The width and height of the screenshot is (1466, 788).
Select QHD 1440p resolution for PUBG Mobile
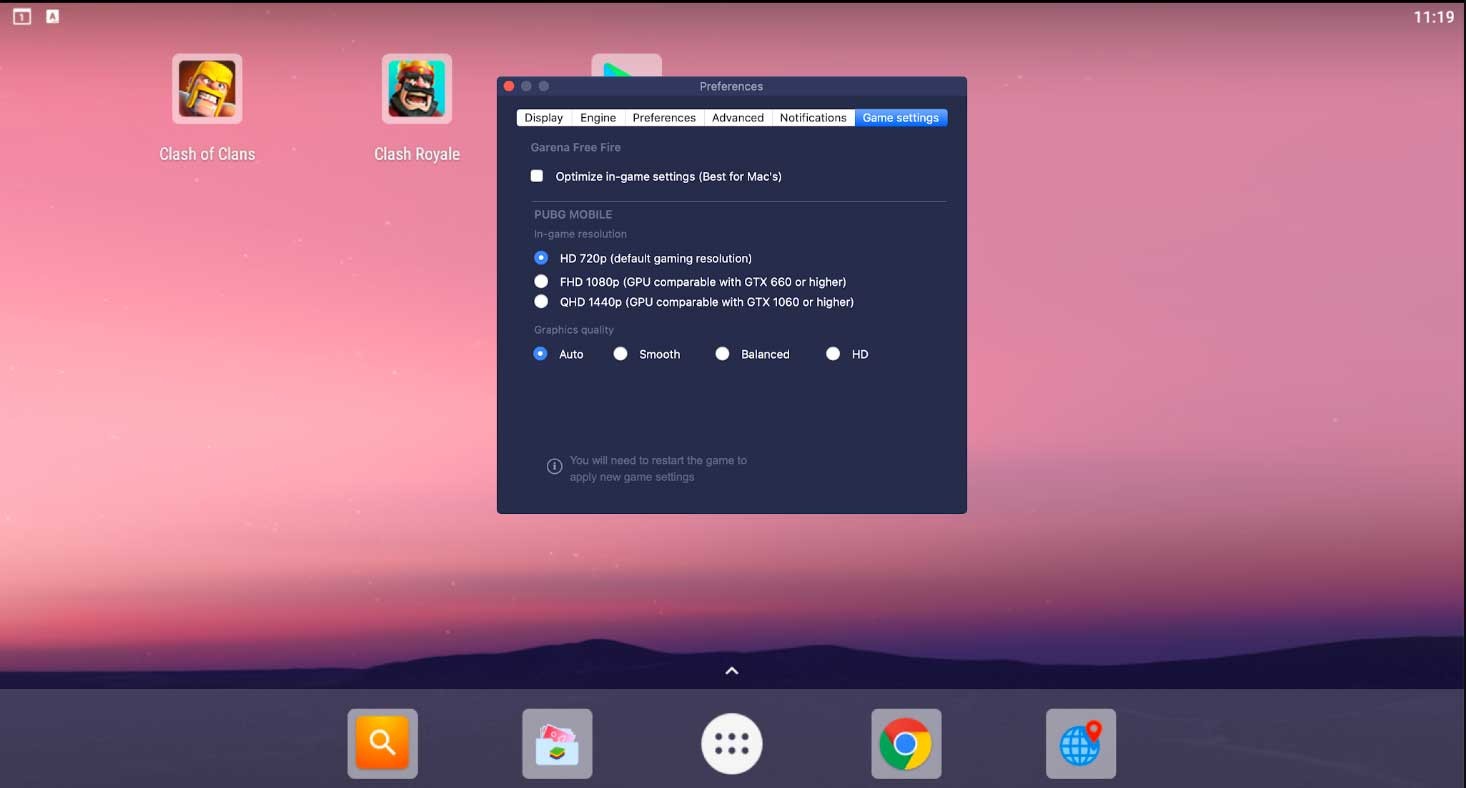(541, 301)
